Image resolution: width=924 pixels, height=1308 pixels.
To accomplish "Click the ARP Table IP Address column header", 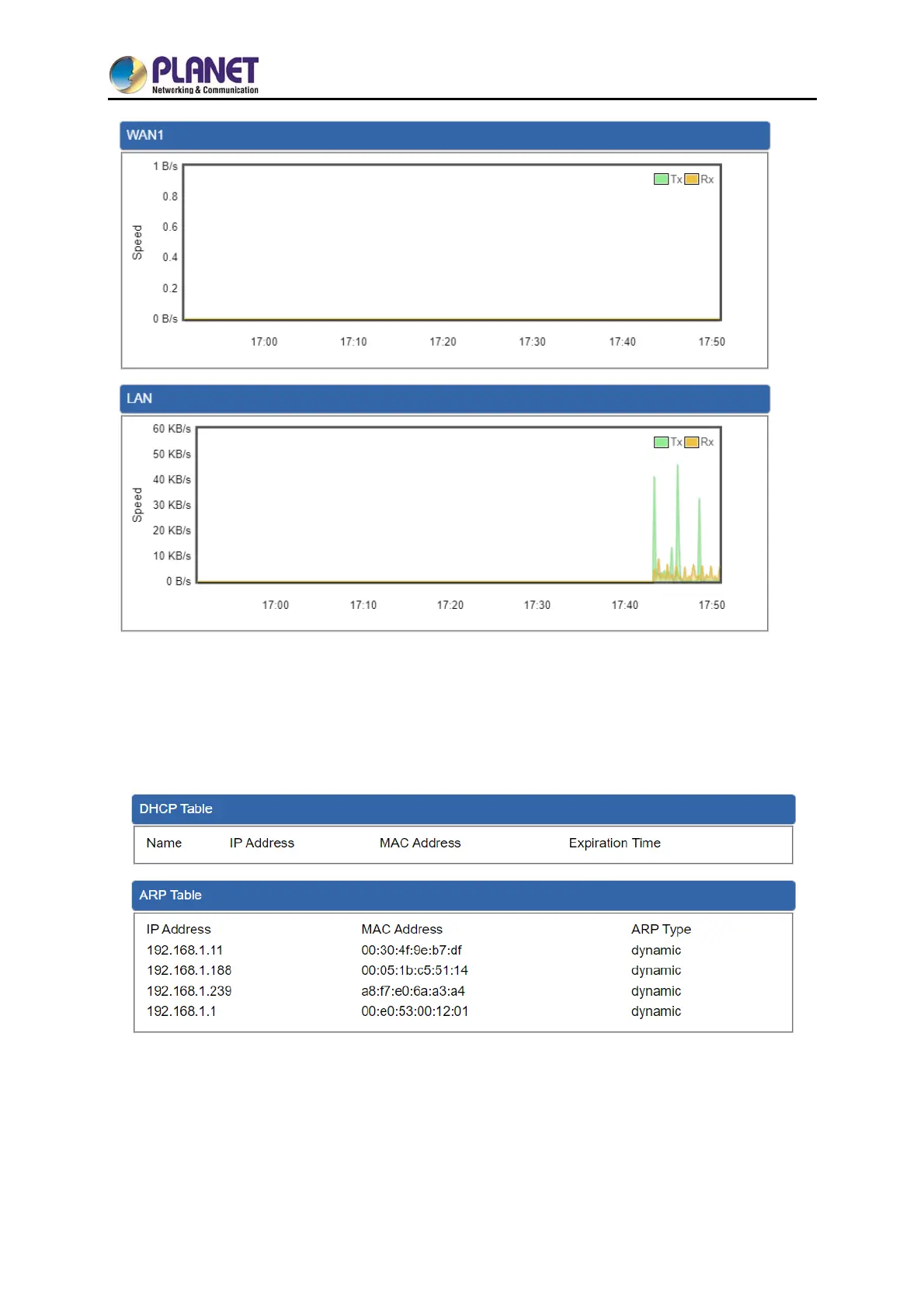I will click(179, 930).
